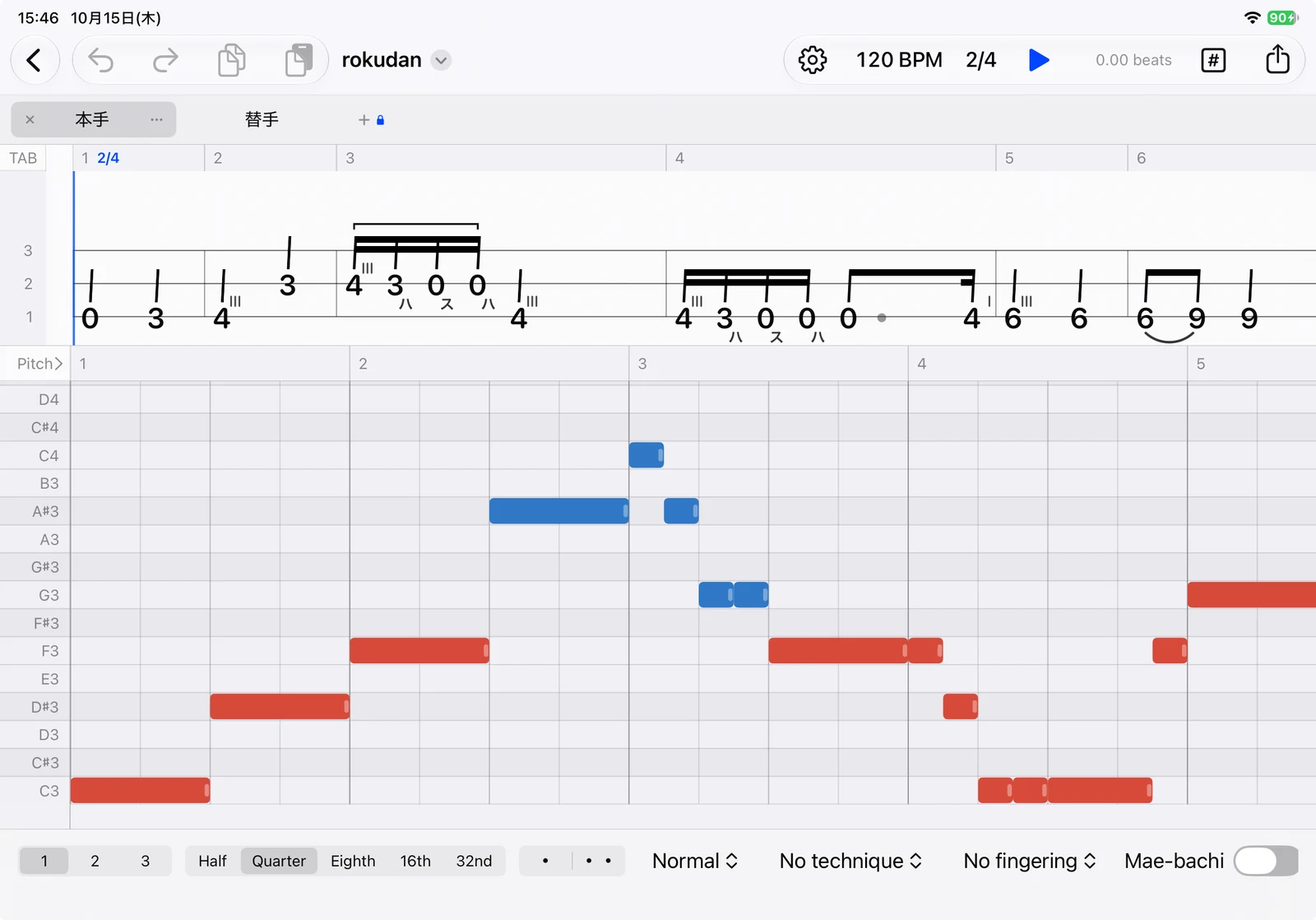Tap the copy icon in toolbar
This screenshot has width=1316, height=920.
pyautogui.click(x=231, y=60)
